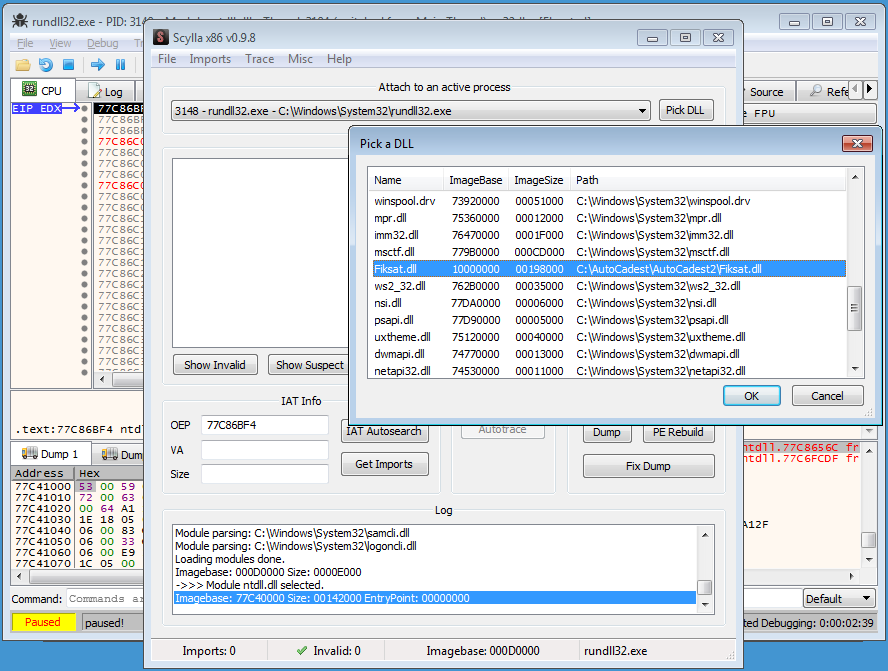Close the Pick a DLL dialog
Viewport: 888px width, 671px height.
pos(857,144)
